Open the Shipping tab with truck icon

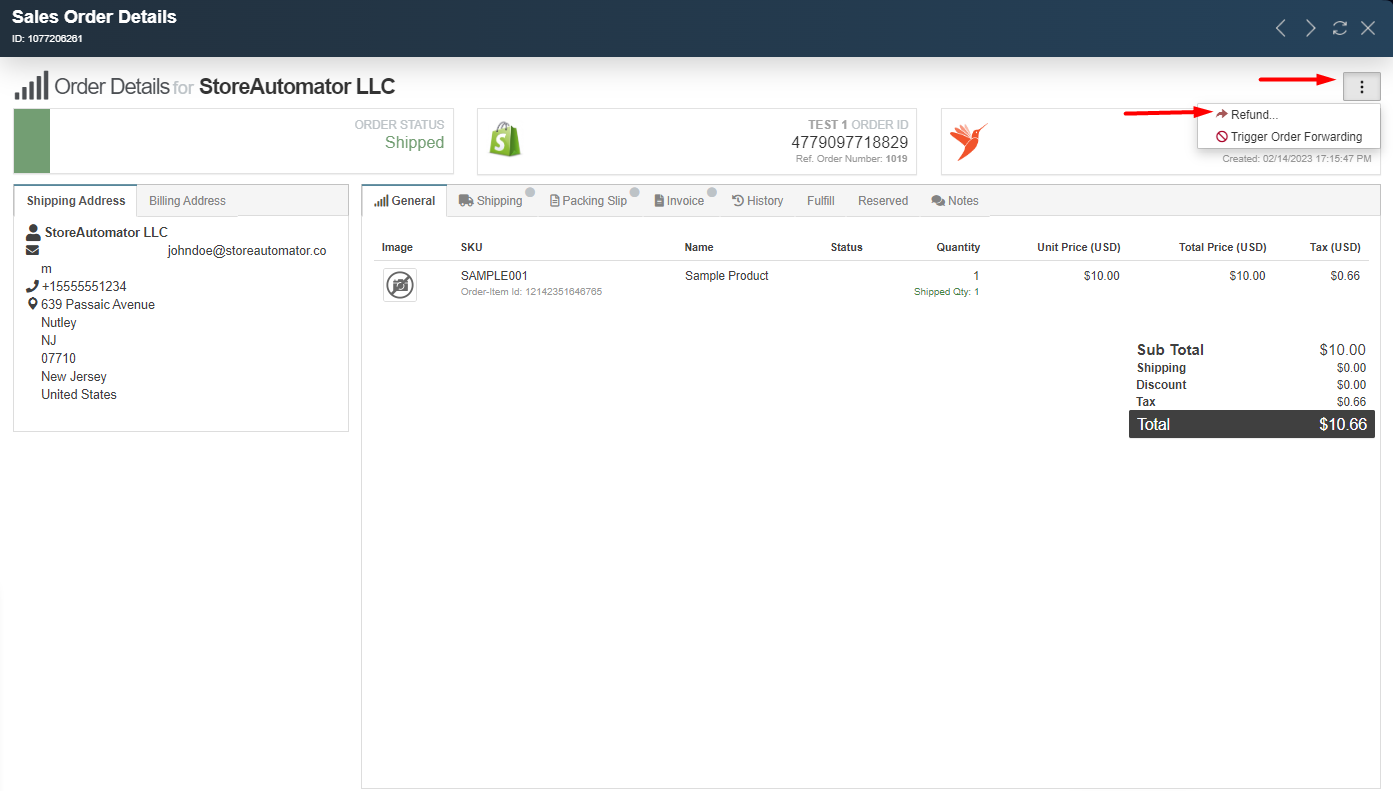click(491, 201)
